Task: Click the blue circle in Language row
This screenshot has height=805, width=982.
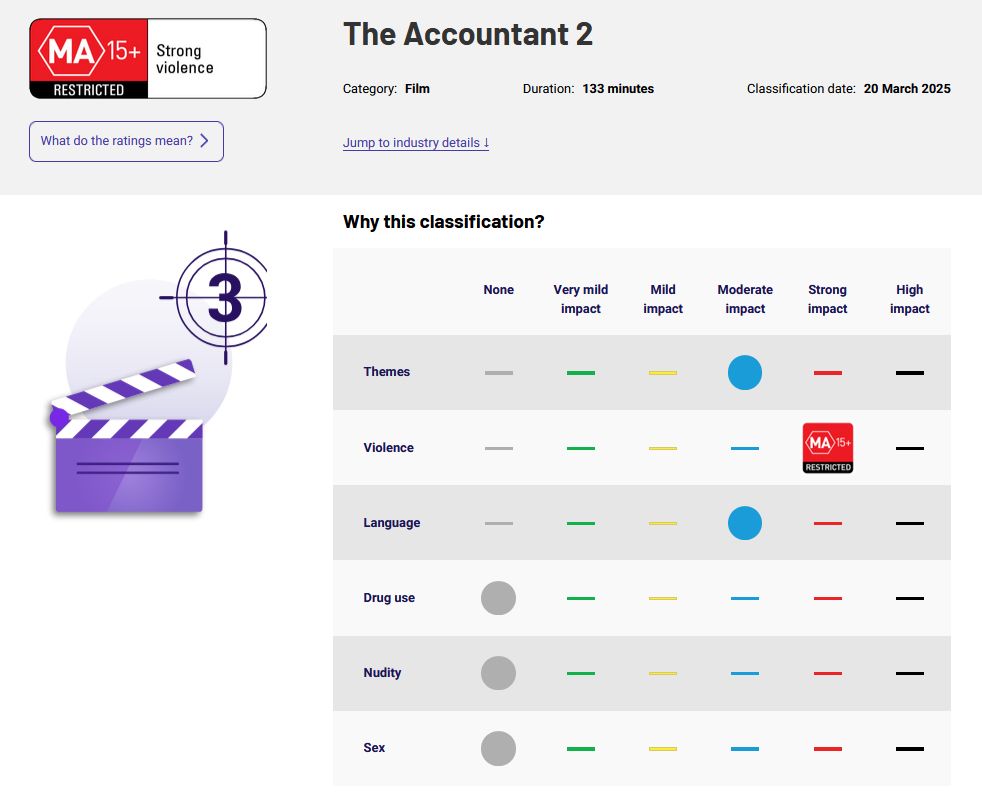Action: point(745,523)
